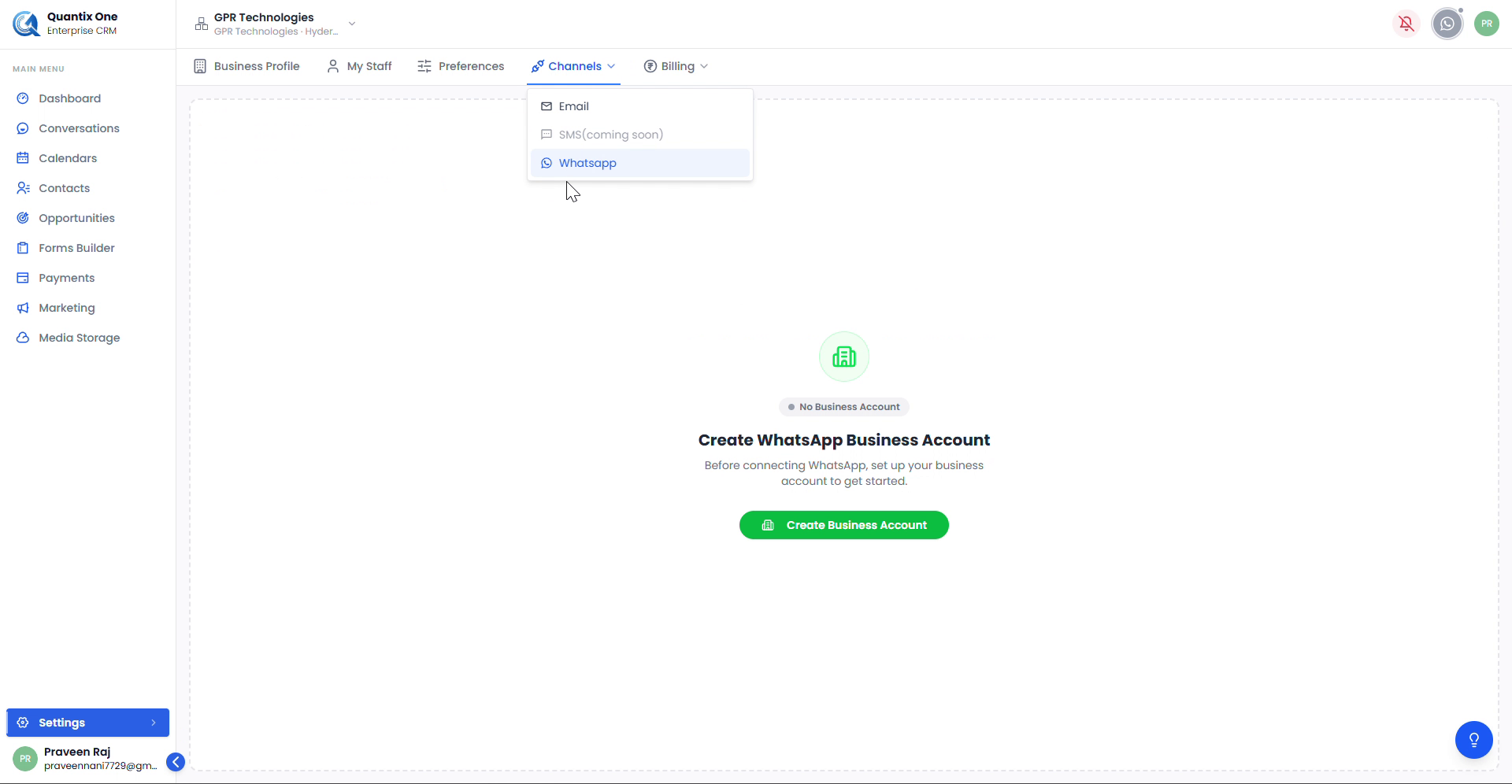
Task: Click the Payments card icon
Action: pos(23,278)
